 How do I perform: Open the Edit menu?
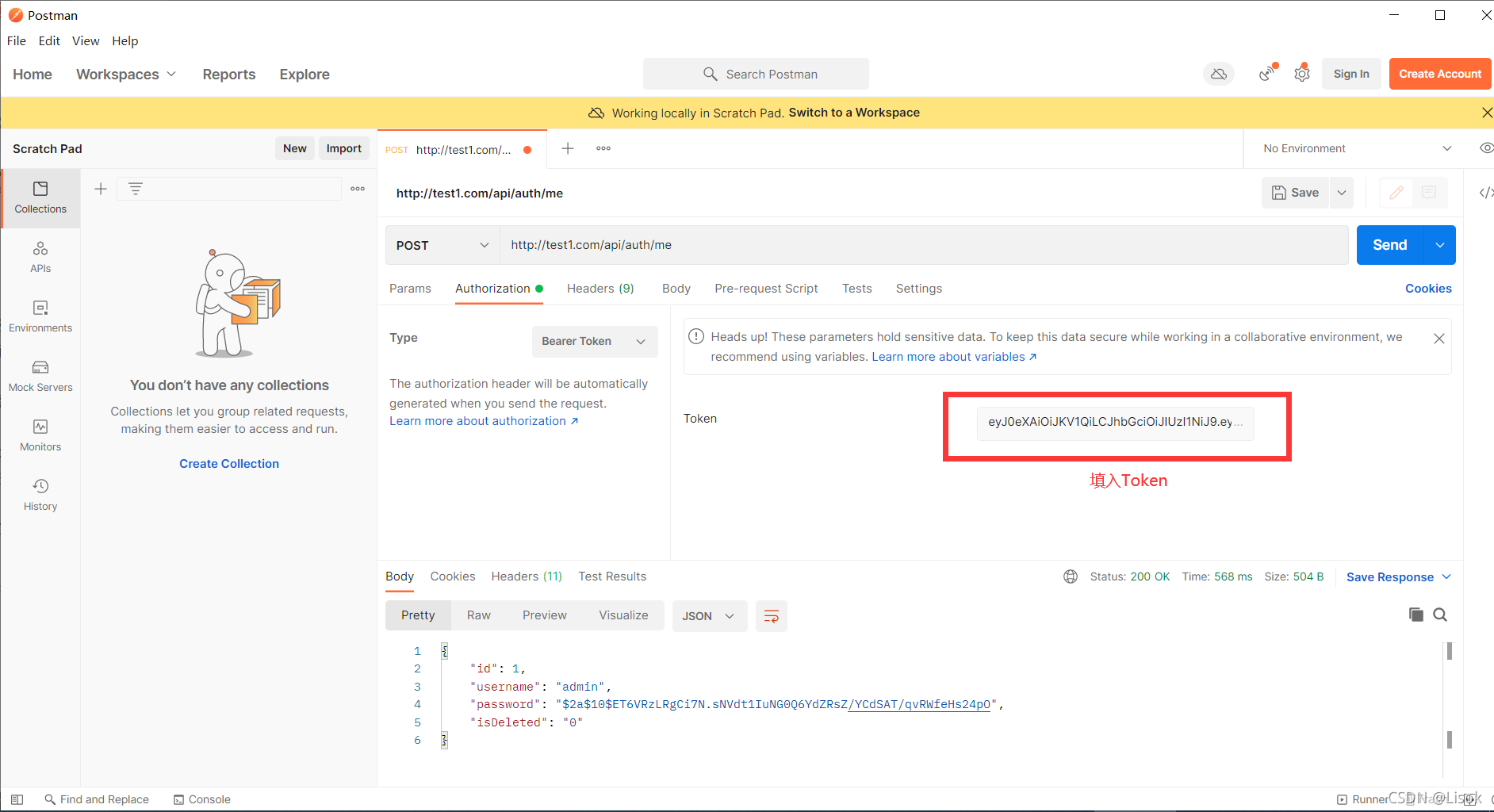[x=49, y=41]
